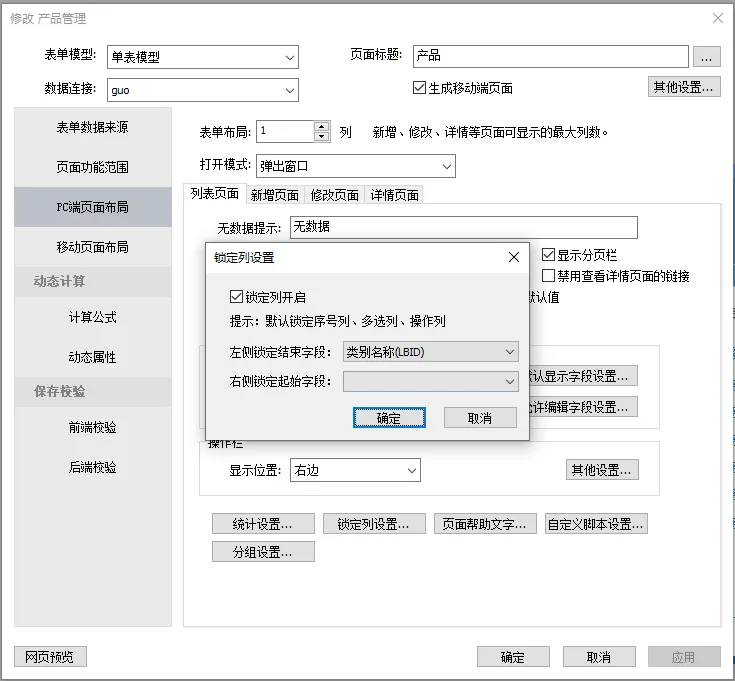The image size is (735, 681).
Task: Close the 锁定列设置 dialog with X
Action: click(514, 257)
